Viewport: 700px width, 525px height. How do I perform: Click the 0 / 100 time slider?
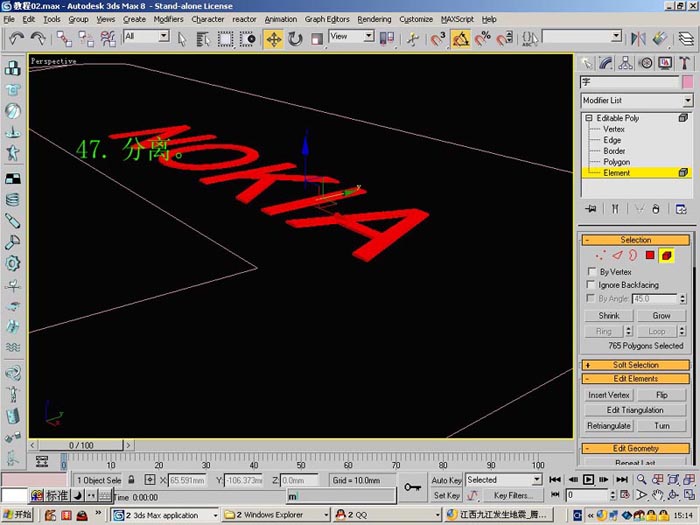click(x=81, y=445)
